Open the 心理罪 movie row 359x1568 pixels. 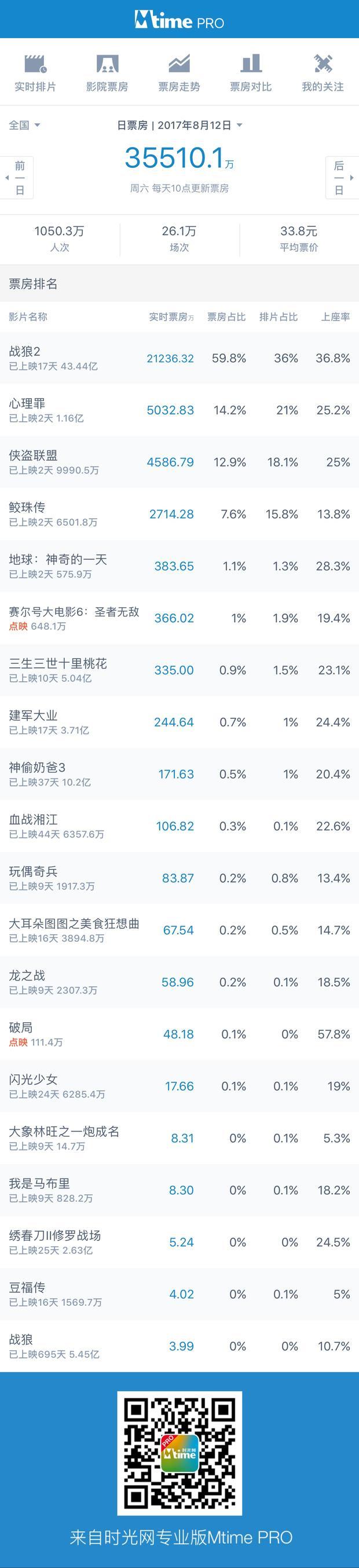click(179, 410)
